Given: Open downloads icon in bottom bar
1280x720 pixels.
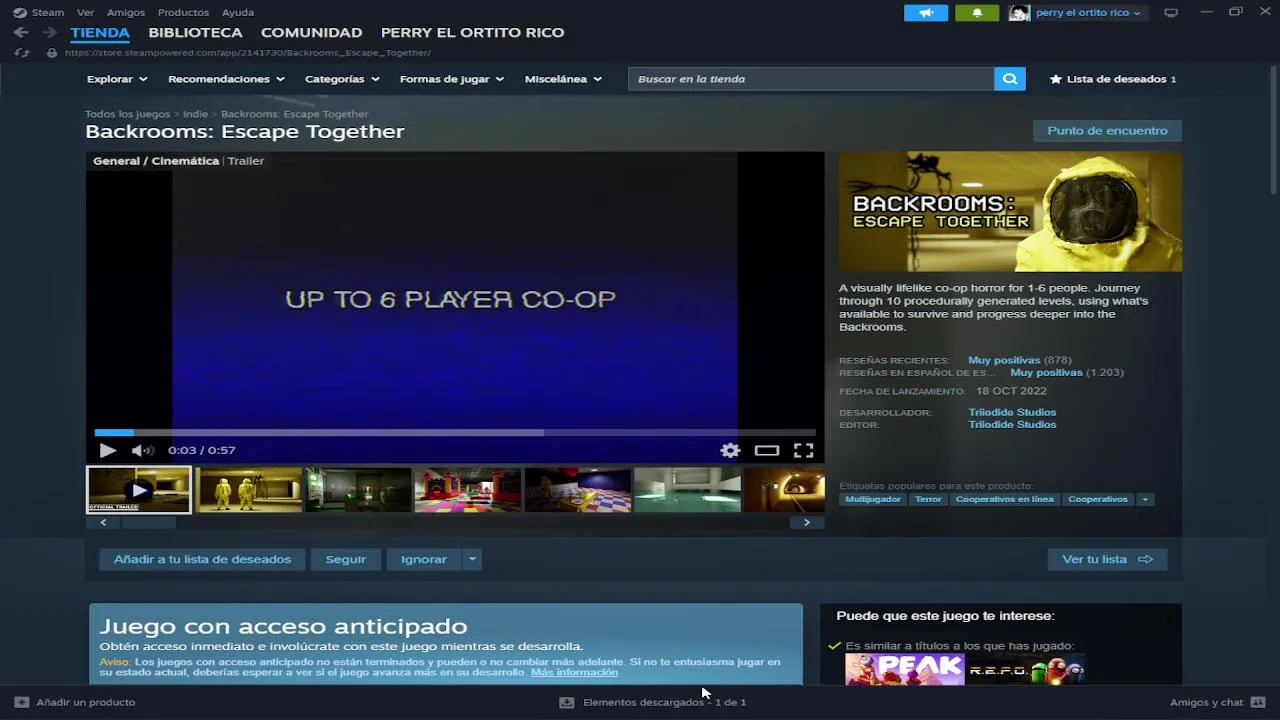Looking at the screenshot, I should click(567, 702).
